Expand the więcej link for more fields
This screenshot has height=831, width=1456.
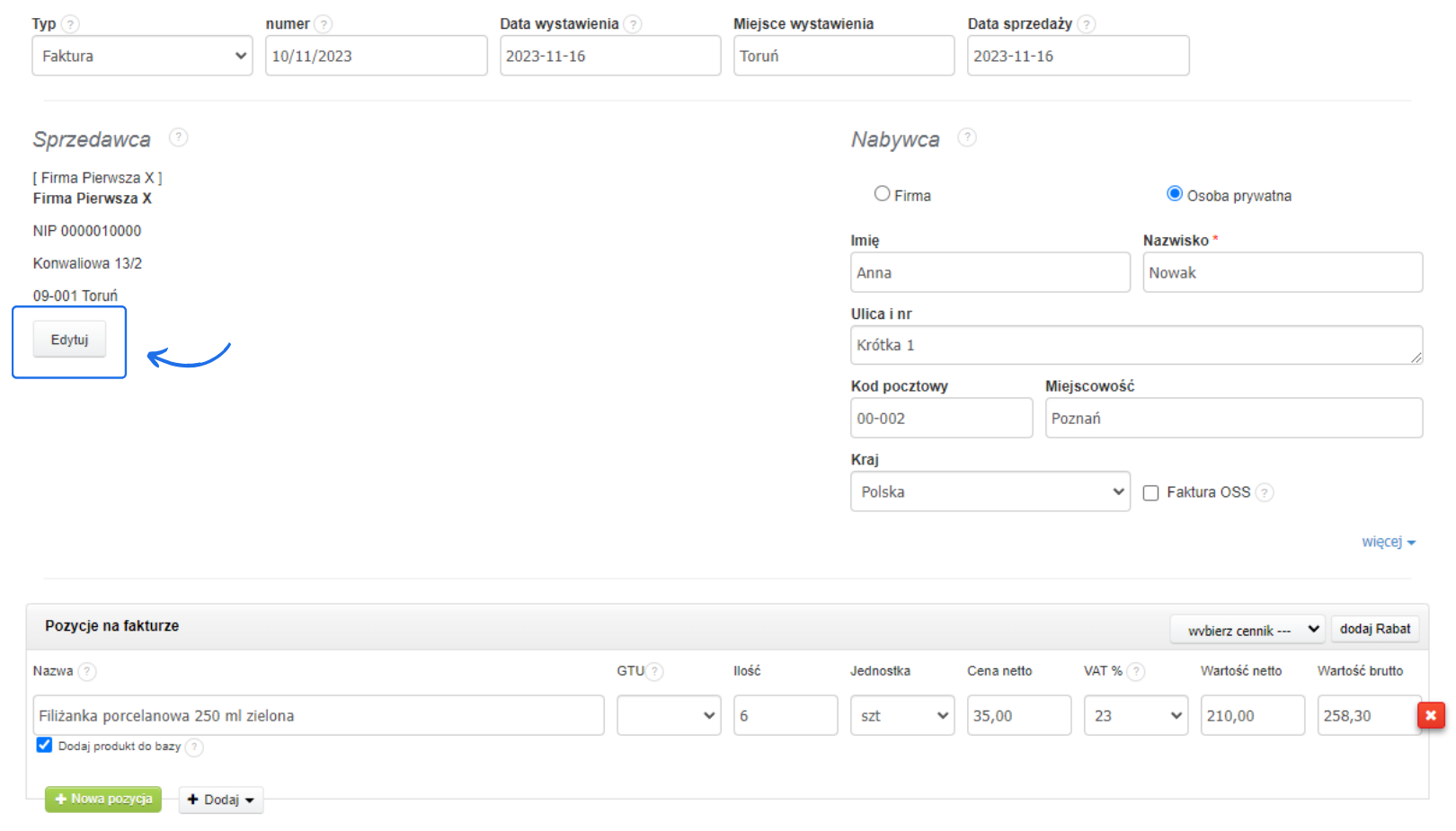(1388, 542)
